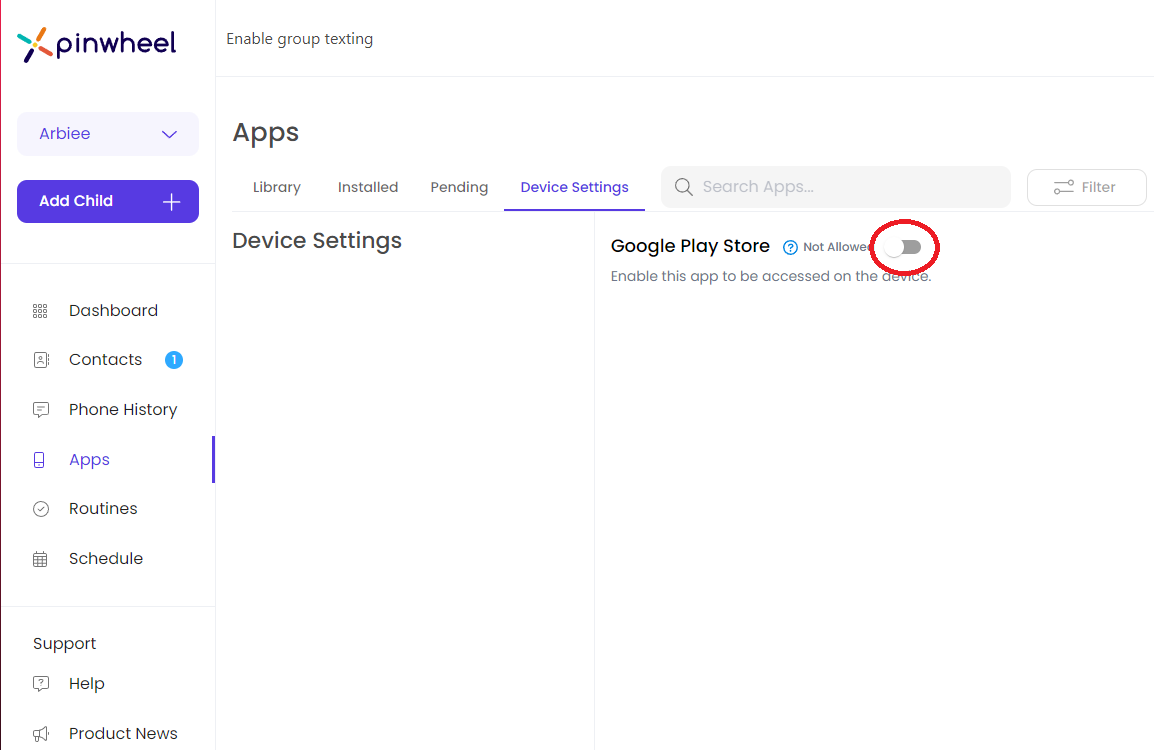Open Routines via the checkmark icon
1154x750 pixels.
(x=40, y=508)
